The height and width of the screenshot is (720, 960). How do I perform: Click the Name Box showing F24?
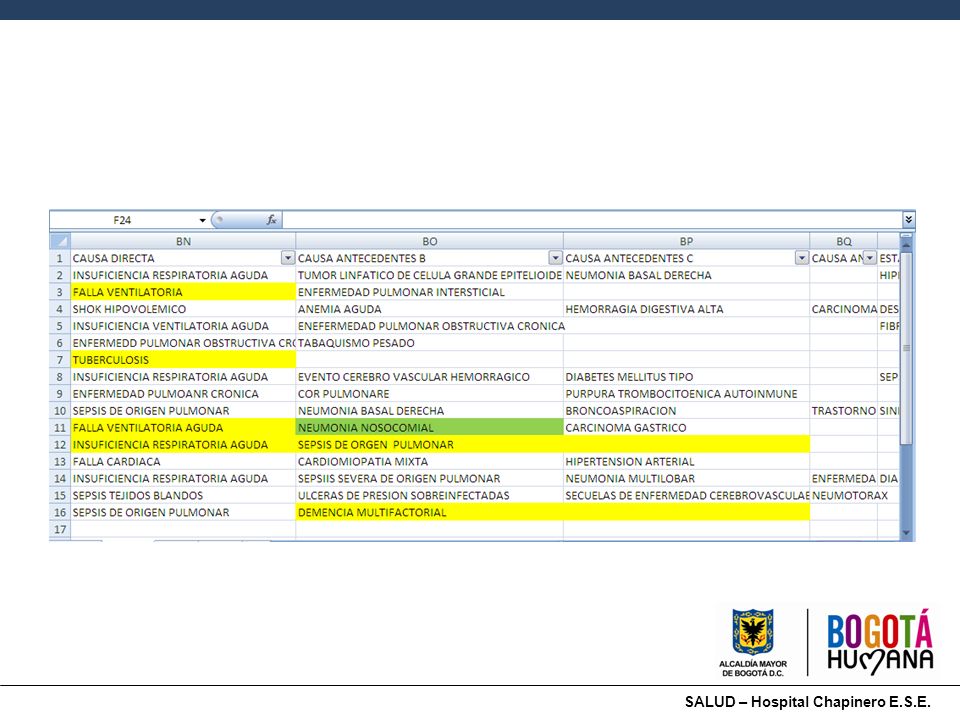pos(122,220)
